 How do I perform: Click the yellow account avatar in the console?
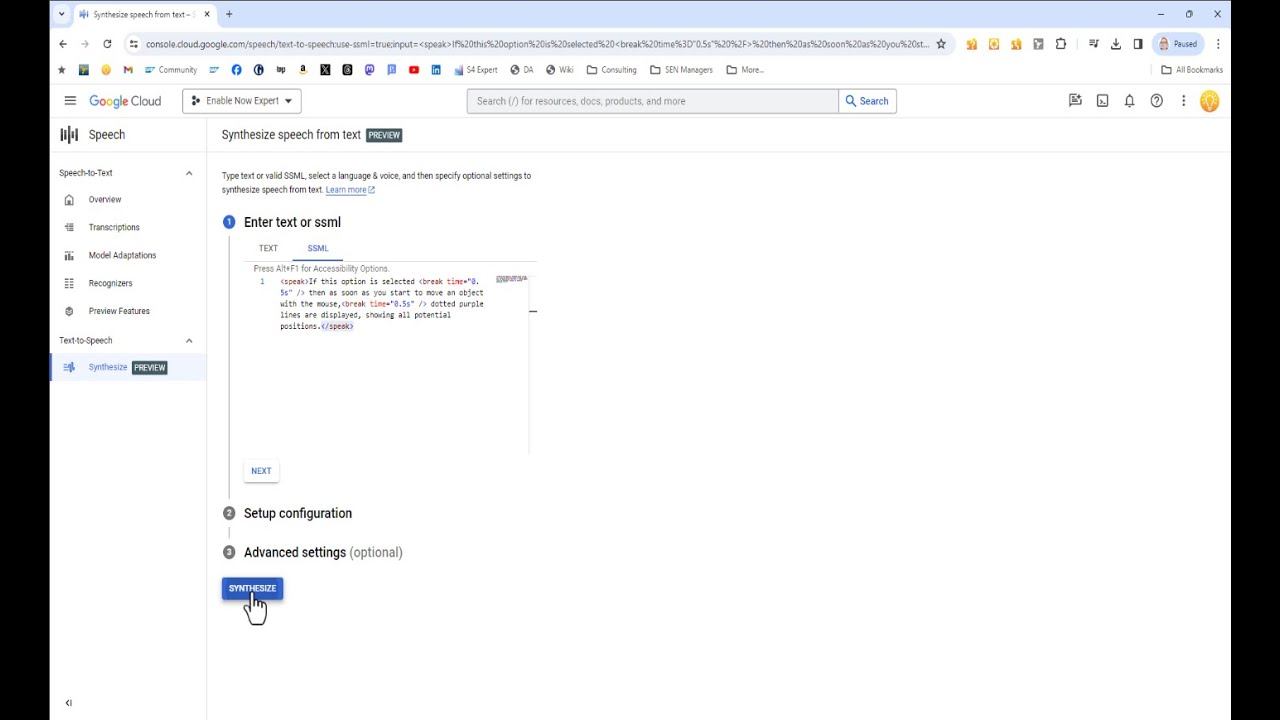(1209, 101)
